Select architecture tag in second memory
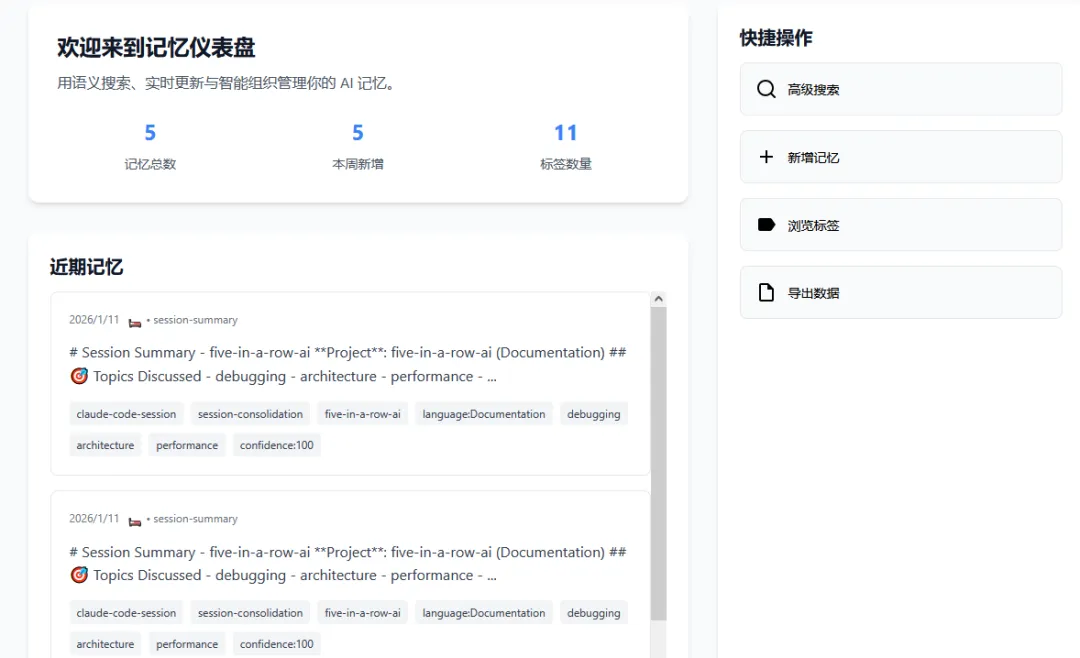Screen dimensions: 1080x658 coord(105,644)
